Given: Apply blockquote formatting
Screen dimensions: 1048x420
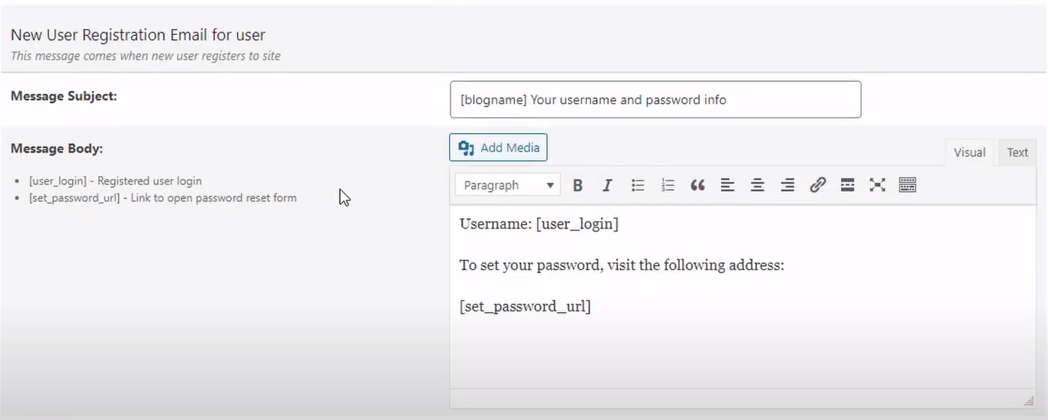Looking at the screenshot, I should [698, 185].
